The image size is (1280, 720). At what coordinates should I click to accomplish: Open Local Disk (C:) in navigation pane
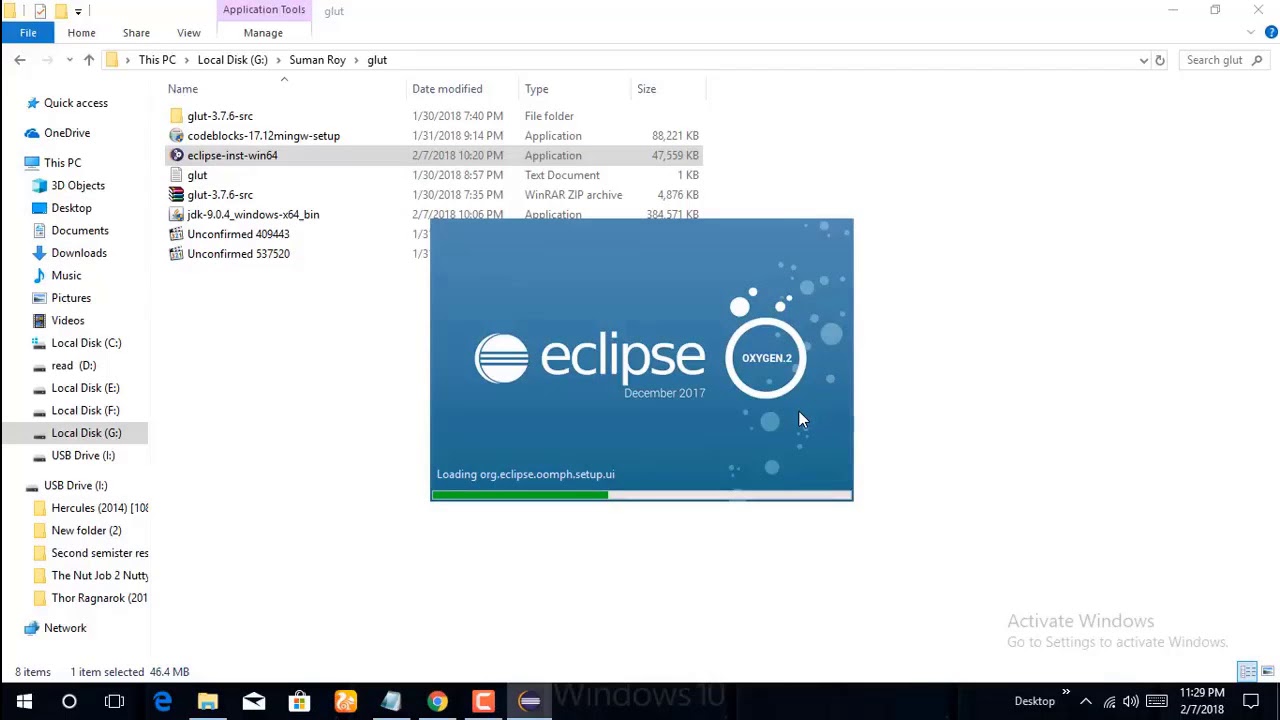point(86,343)
